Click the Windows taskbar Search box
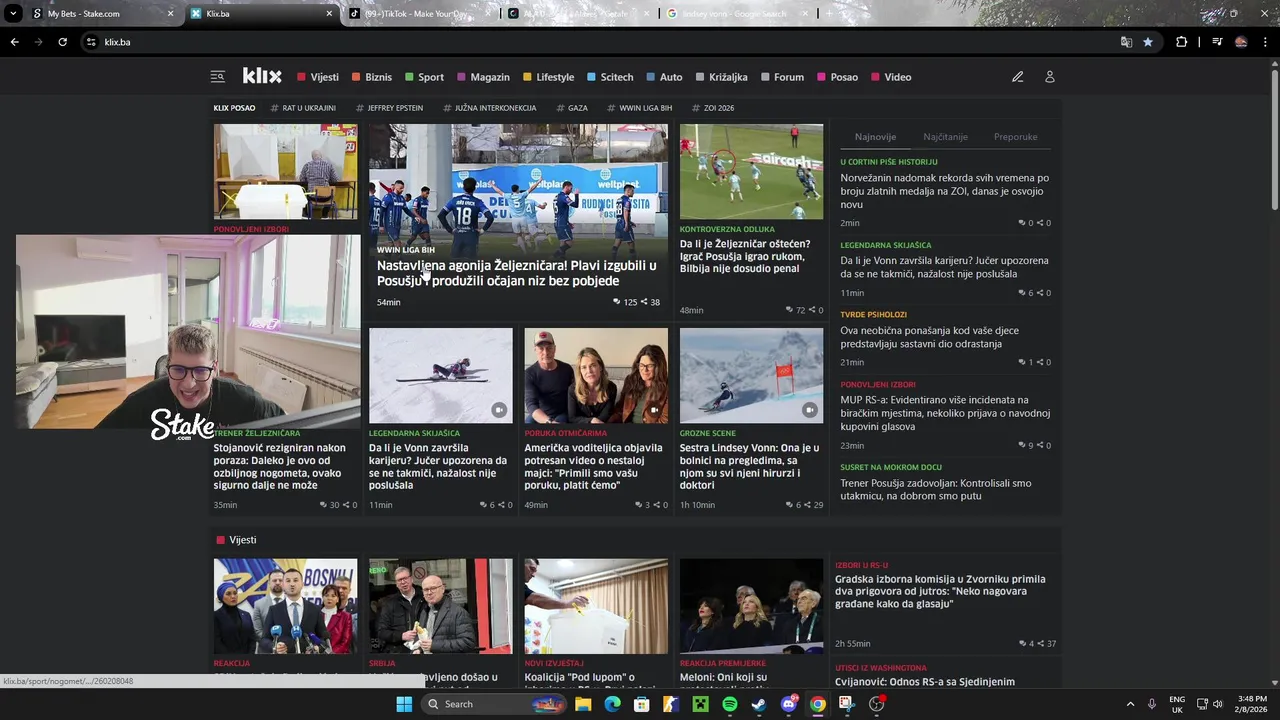 (x=495, y=704)
